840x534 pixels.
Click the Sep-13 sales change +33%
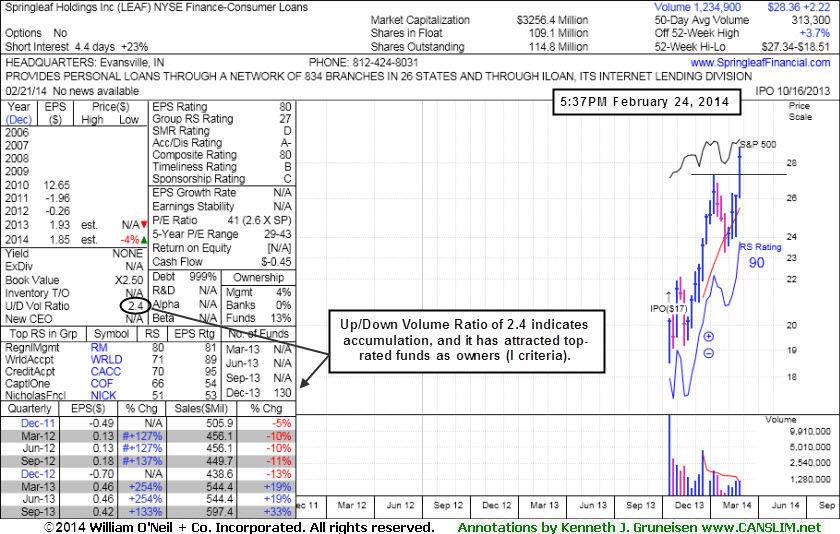[278, 512]
